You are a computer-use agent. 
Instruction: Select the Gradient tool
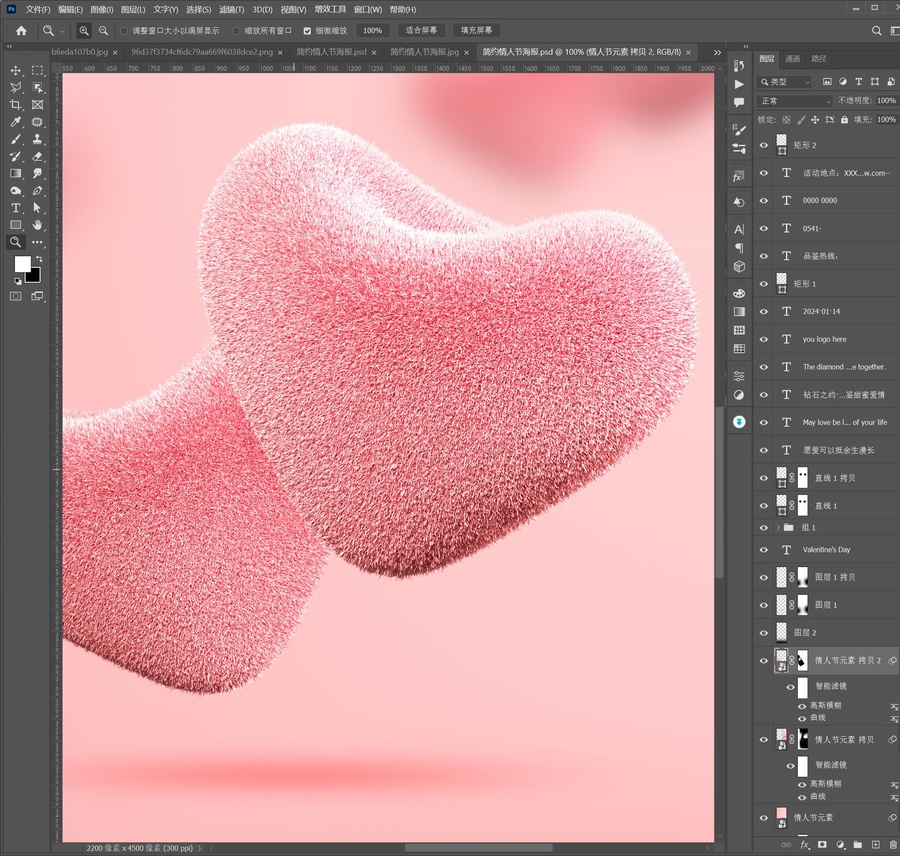click(x=15, y=173)
